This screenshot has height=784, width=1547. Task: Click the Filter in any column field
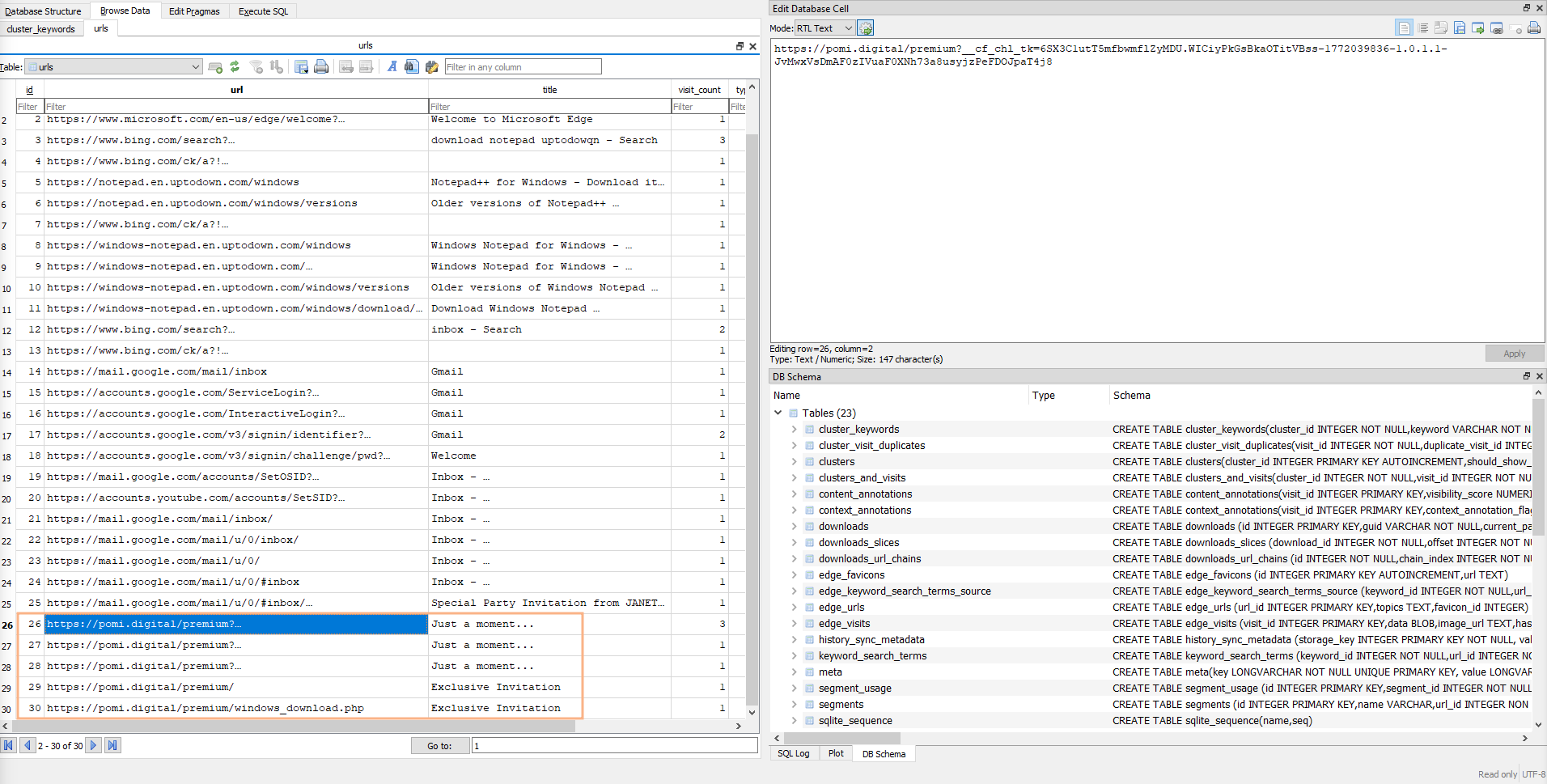pyautogui.click(x=523, y=67)
